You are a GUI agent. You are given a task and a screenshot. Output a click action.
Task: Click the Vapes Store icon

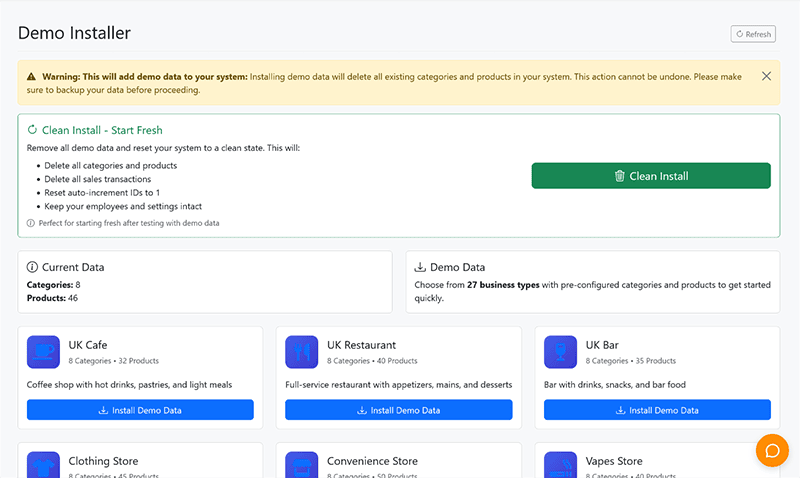[560, 465]
